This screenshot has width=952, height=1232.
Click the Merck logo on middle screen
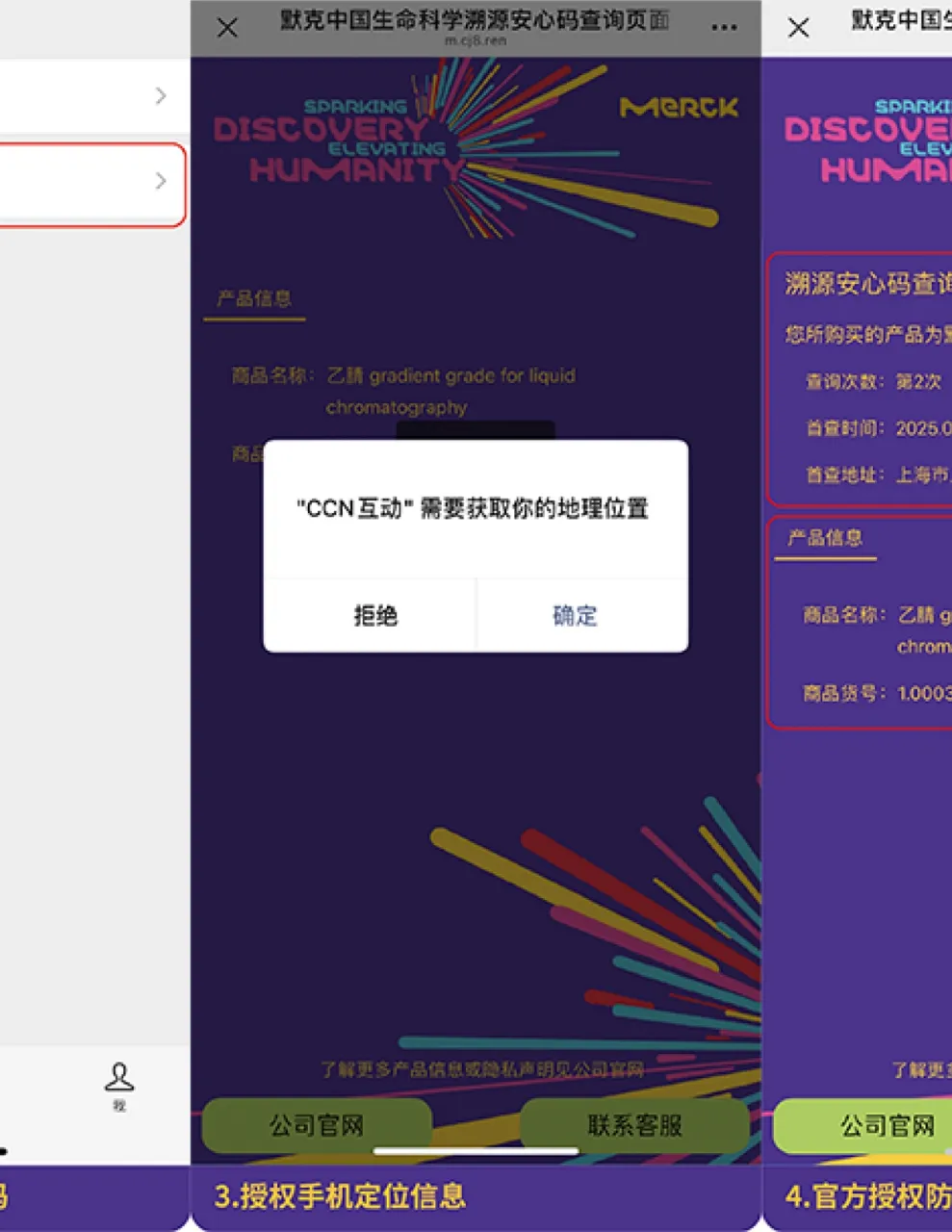tap(679, 108)
